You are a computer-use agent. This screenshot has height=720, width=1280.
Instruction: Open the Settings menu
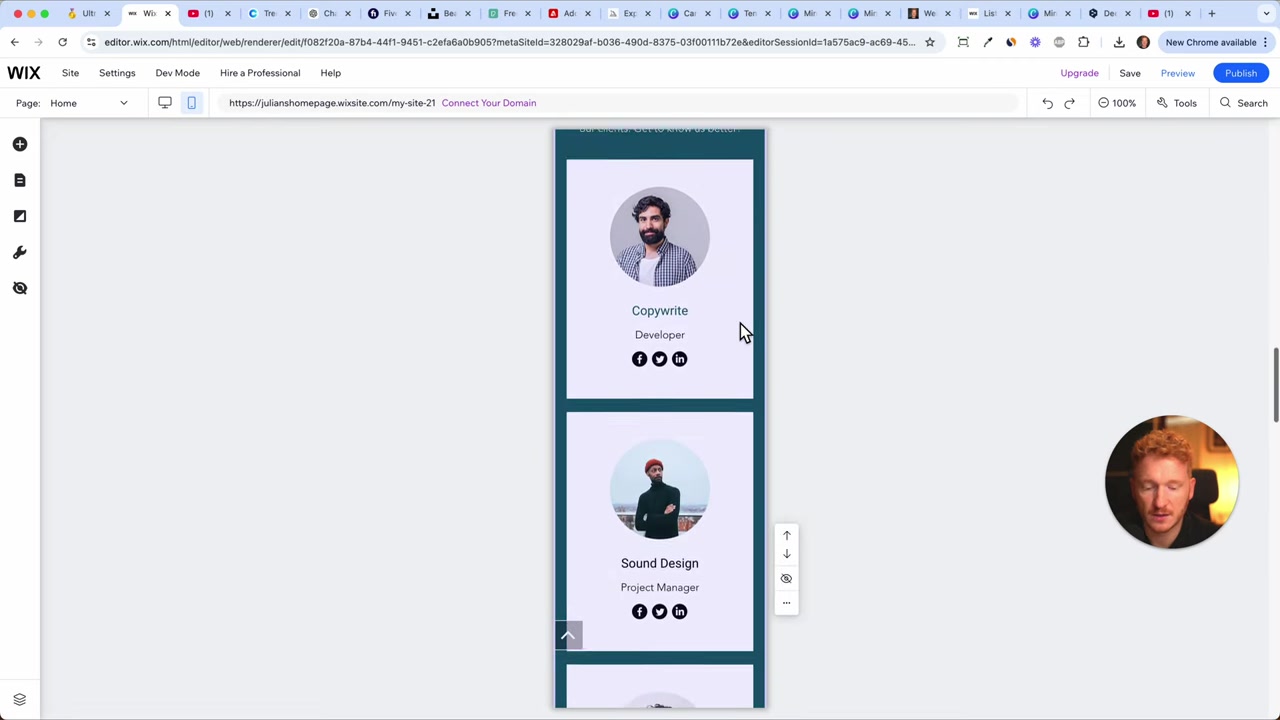(x=117, y=73)
